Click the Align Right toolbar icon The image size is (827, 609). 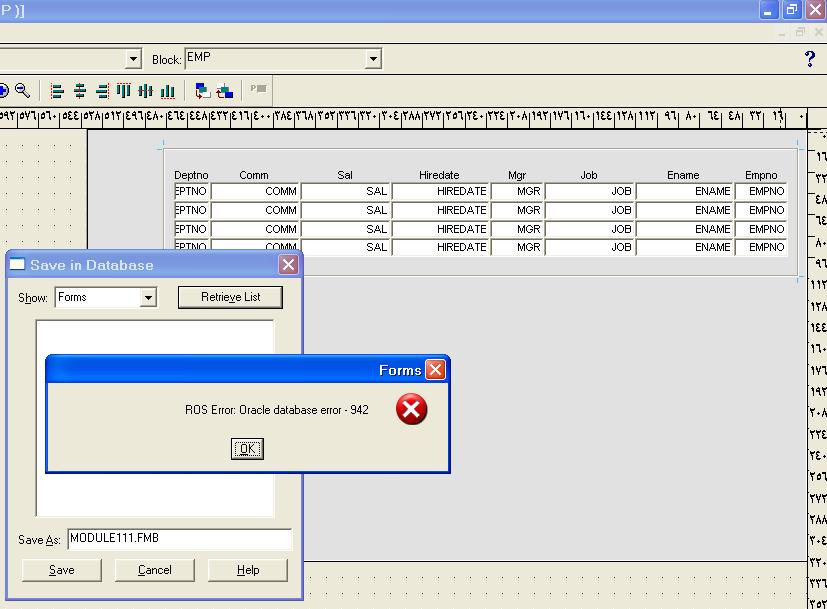(x=102, y=91)
